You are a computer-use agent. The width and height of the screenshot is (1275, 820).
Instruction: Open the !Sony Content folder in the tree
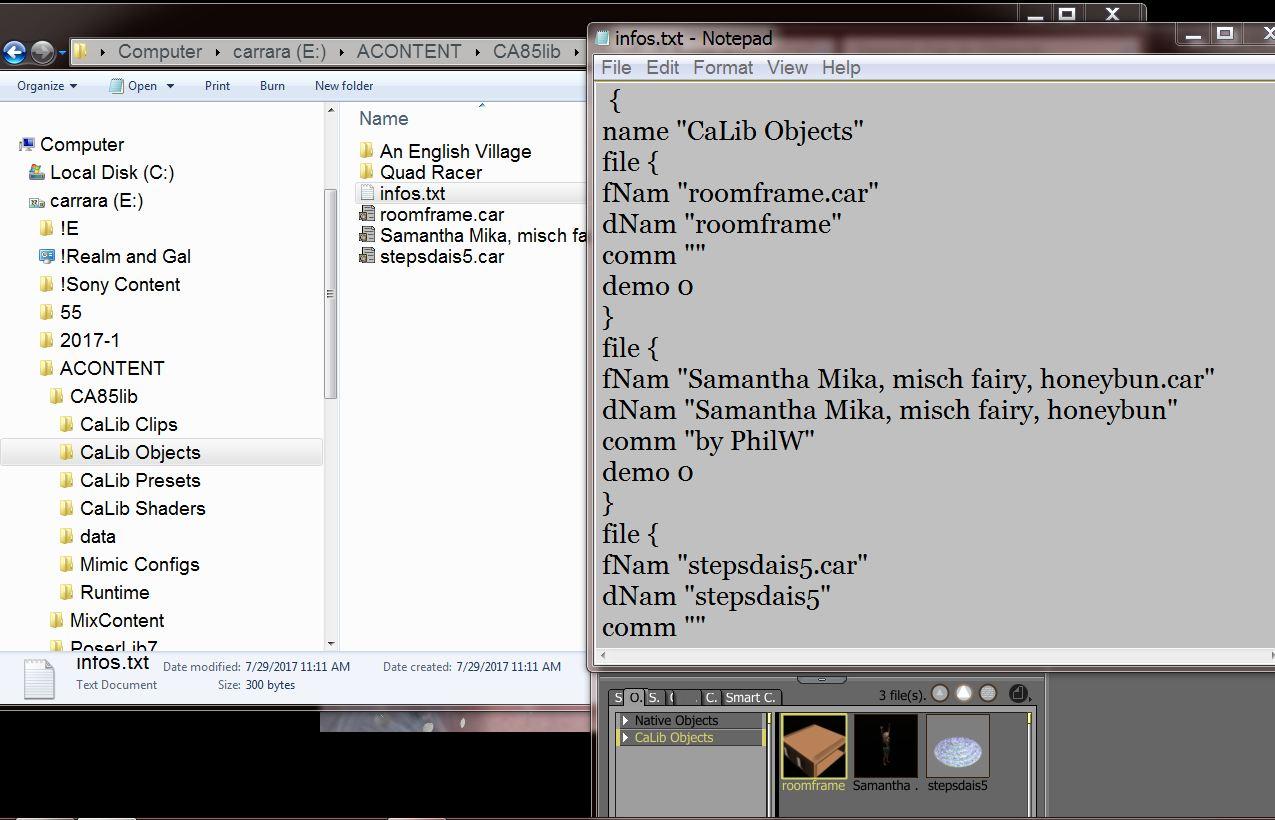tap(120, 284)
